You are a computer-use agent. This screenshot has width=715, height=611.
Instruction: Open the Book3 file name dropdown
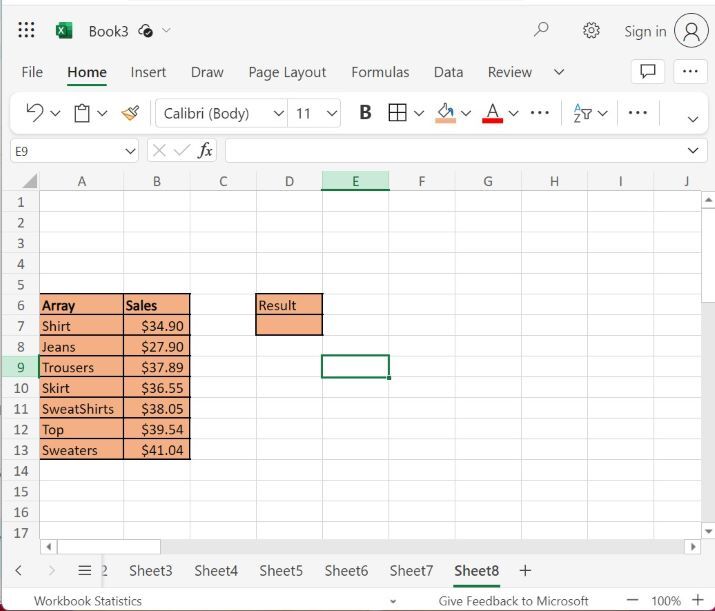pos(166,31)
